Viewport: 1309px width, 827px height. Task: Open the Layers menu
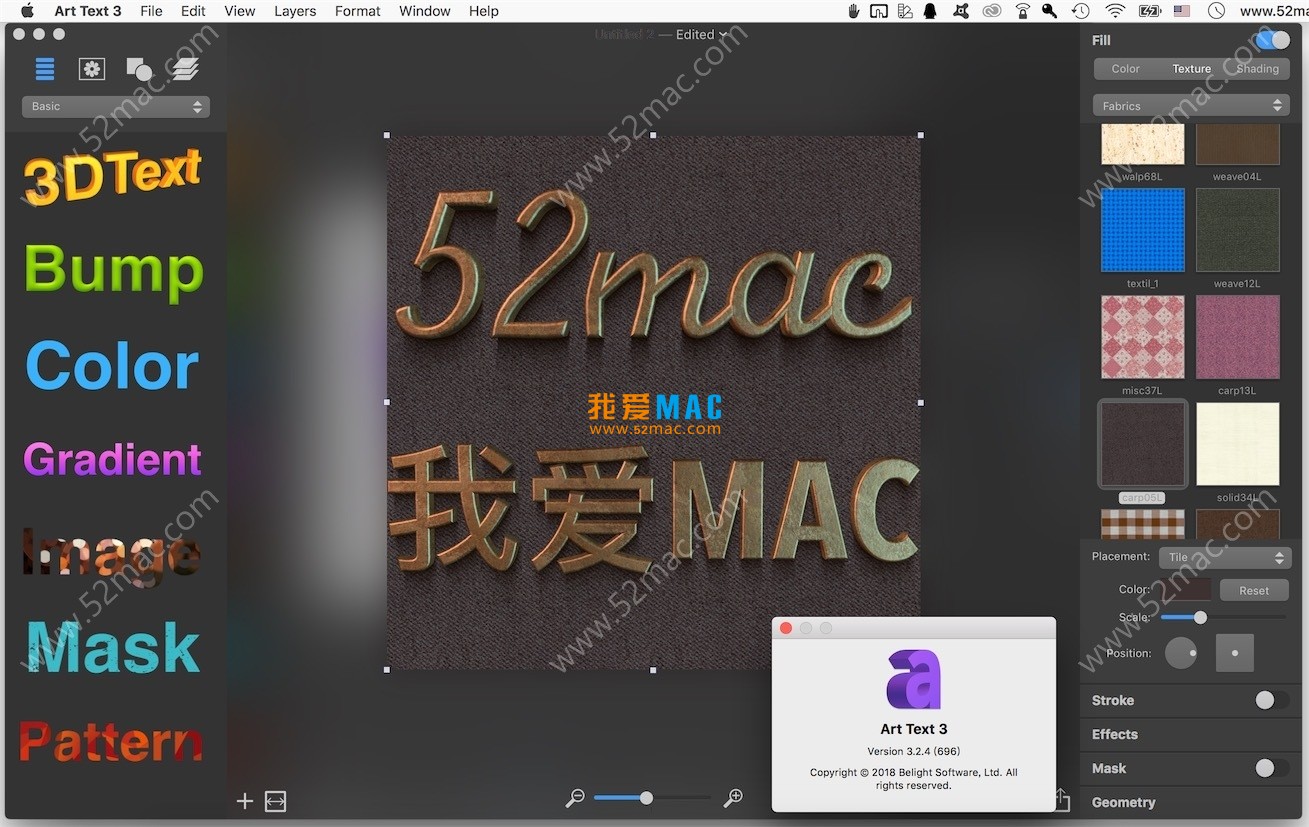[295, 11]
